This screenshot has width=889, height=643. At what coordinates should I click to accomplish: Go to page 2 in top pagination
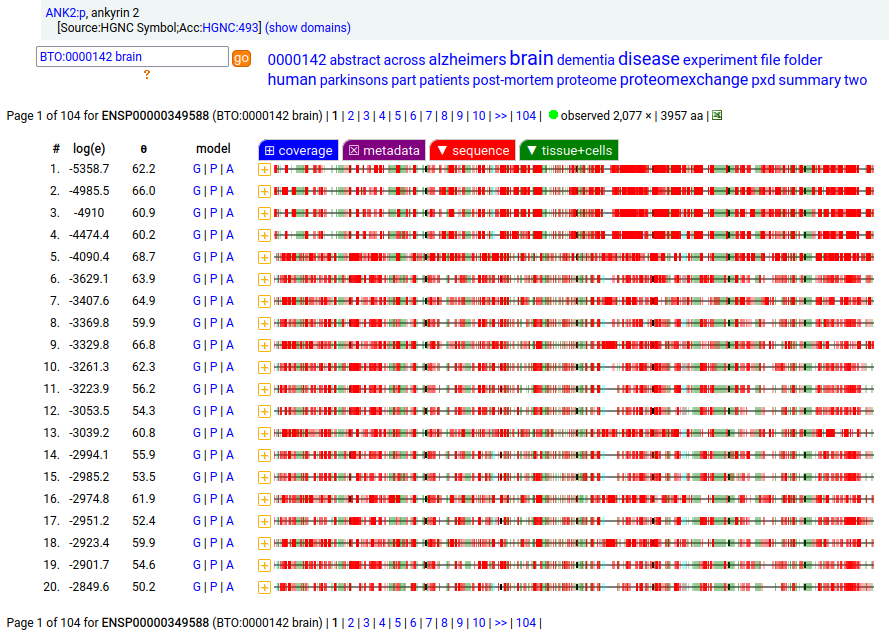[x=351, y=116]
